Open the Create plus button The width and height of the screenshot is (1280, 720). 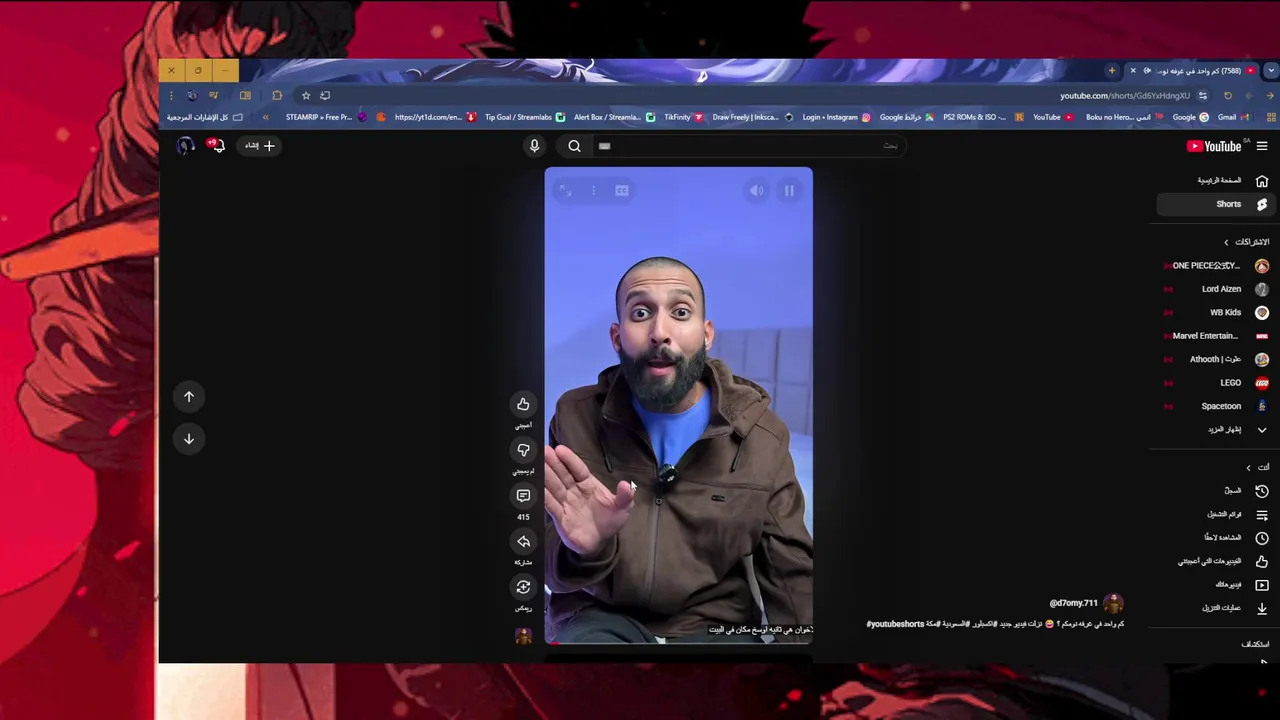(x=258, y=146)
